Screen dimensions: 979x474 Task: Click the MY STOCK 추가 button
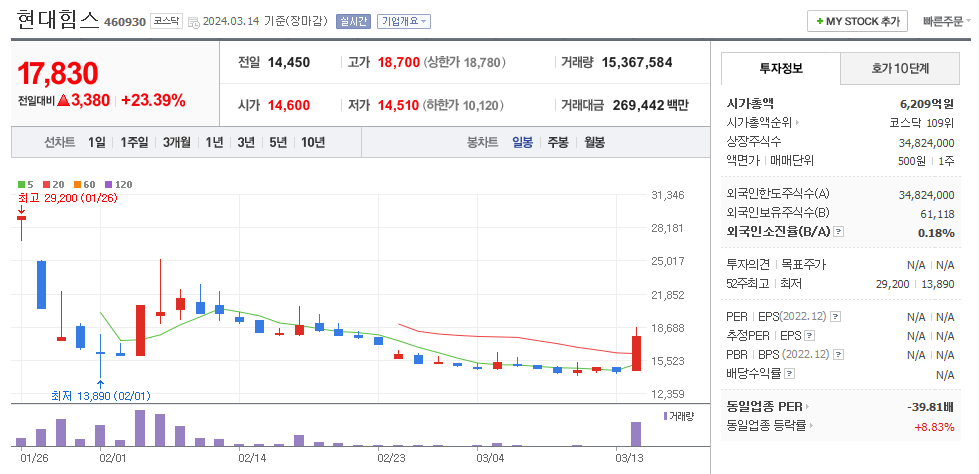tap(857, 21)
